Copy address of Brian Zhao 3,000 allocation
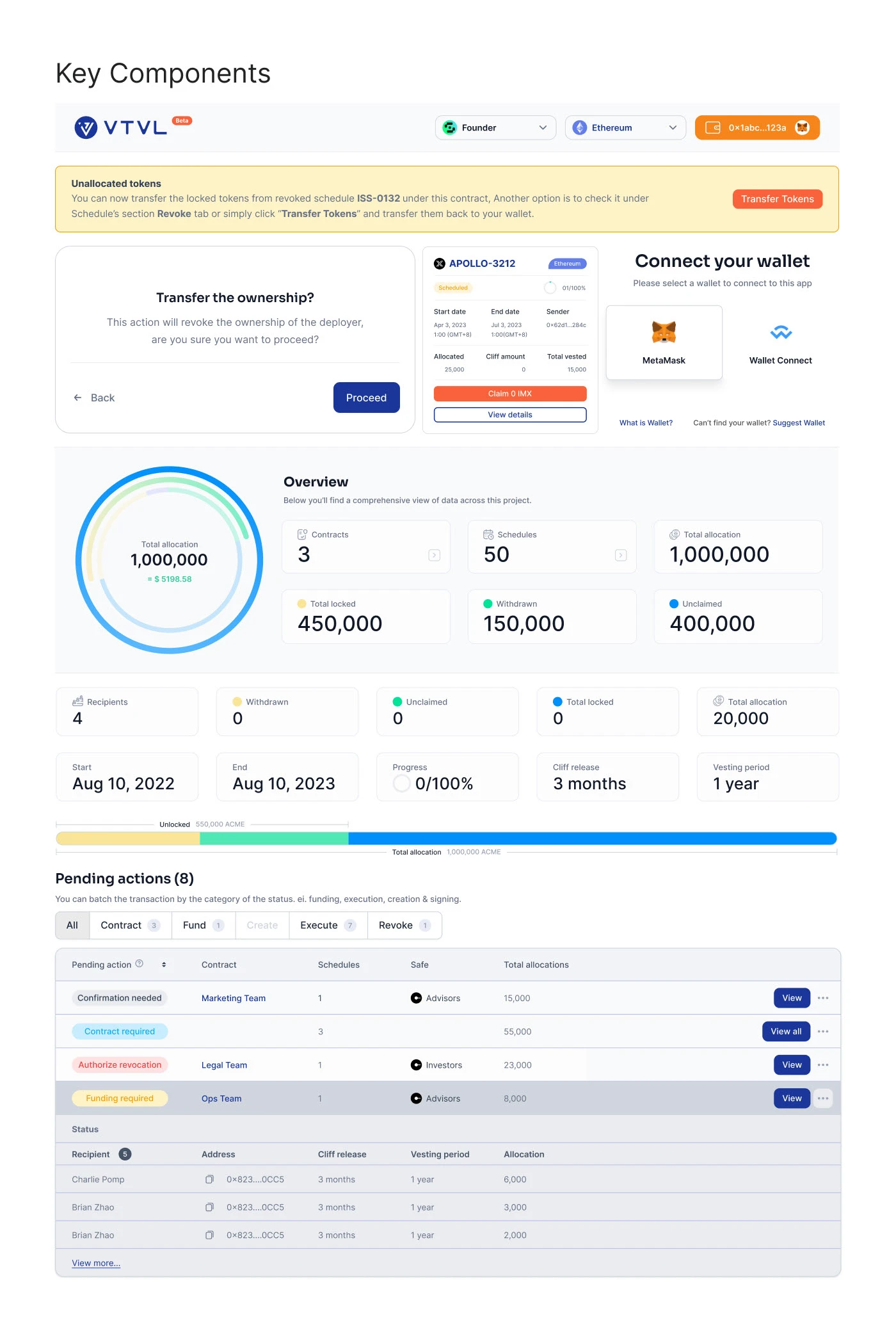896x1334 pixels. click(x=209, y=1207)
